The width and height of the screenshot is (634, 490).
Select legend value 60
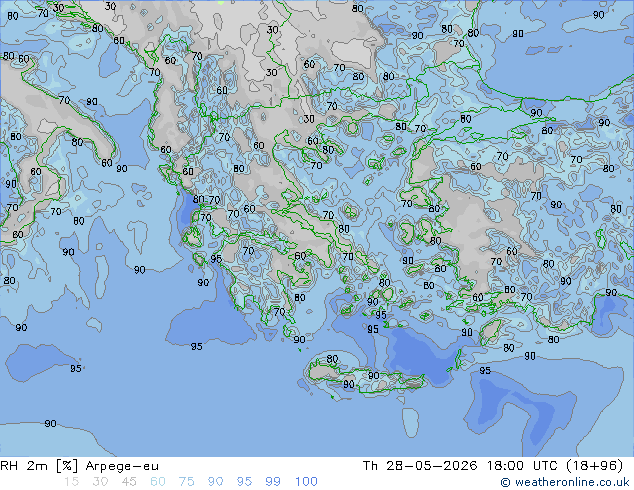(x=158, y=482)
